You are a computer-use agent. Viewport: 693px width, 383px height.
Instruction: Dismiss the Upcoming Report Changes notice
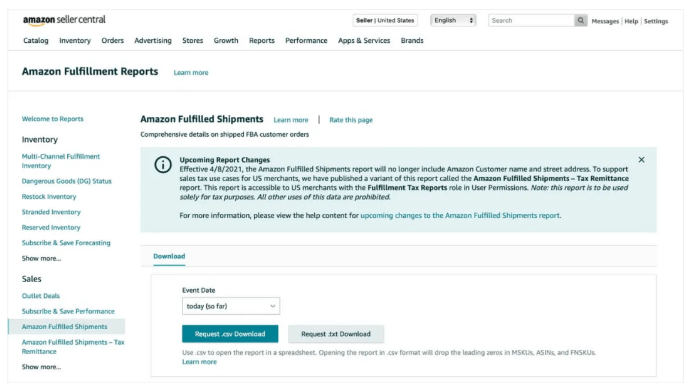pyautogui.click(x=641, y=159)
